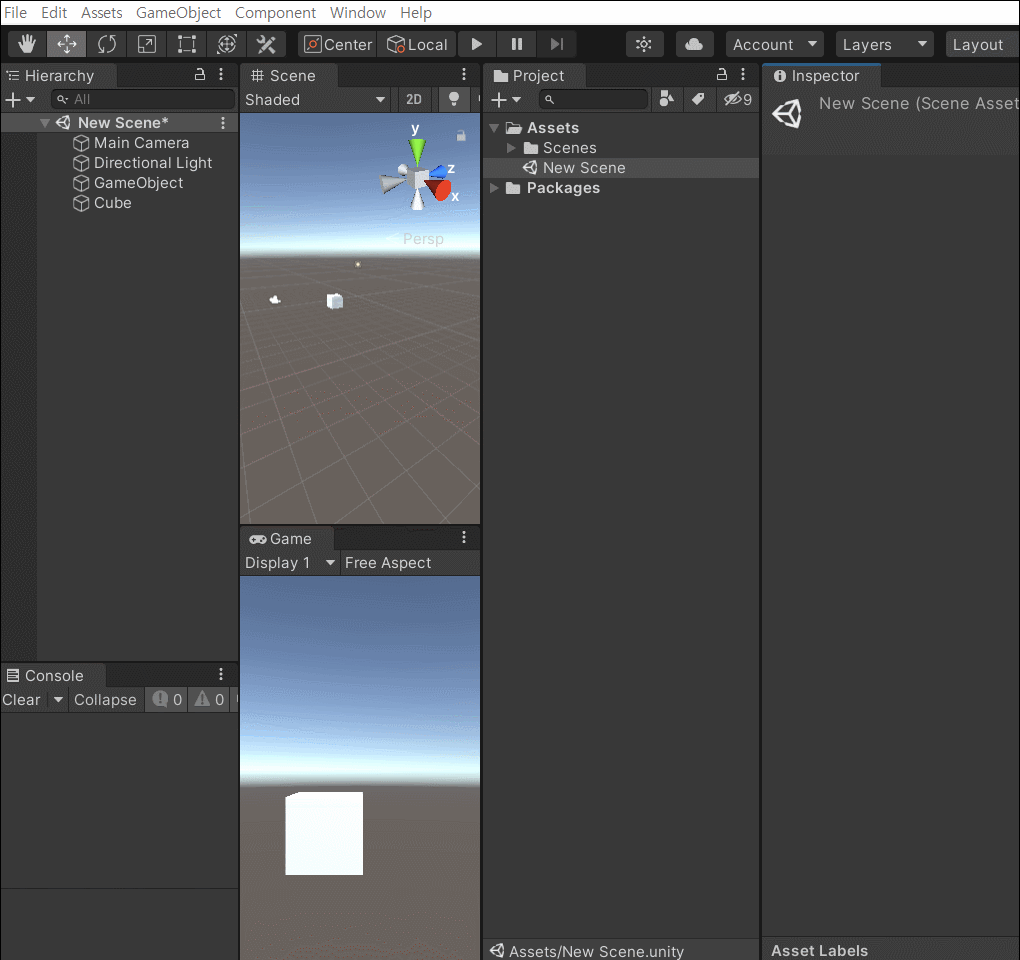
Task: Select the Hand tool
Action: [27, 44]
